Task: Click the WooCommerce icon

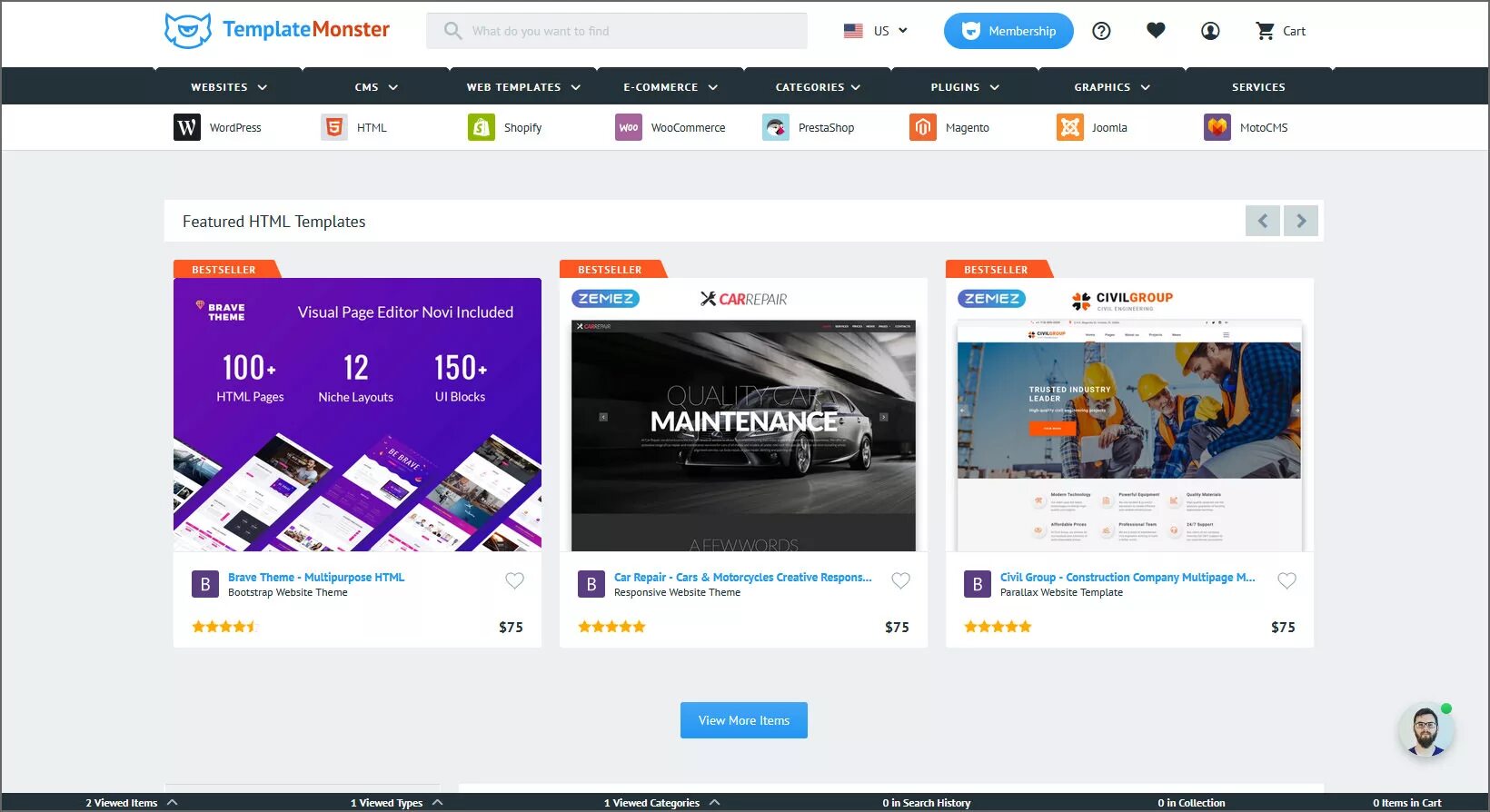Action: [x=629, y=127]
